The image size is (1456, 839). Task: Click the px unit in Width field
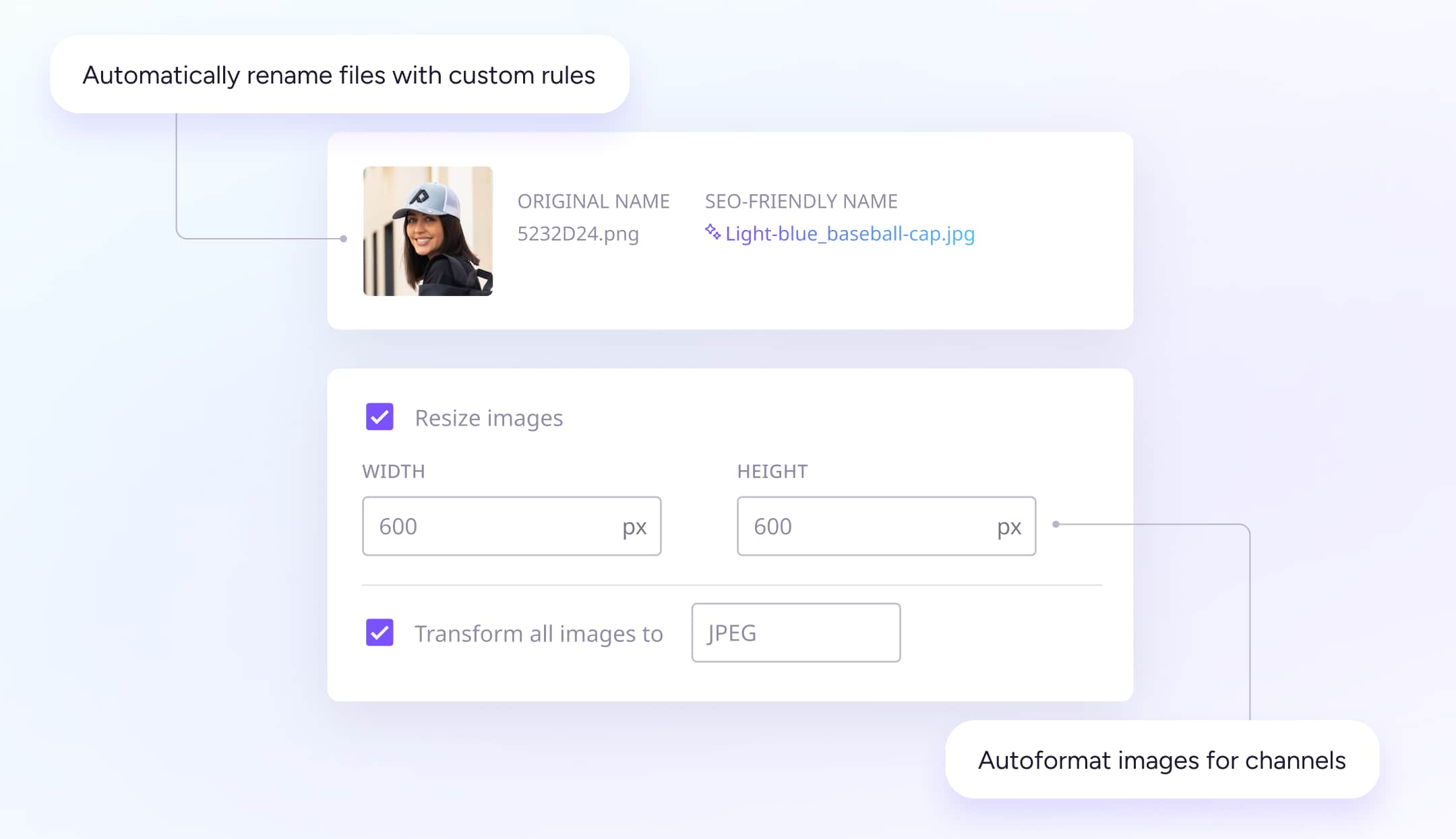634,527
